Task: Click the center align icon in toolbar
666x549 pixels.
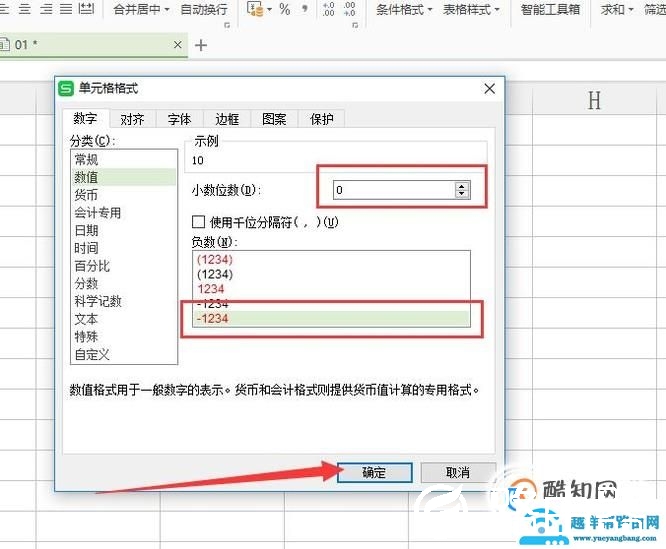Action: 25,8
